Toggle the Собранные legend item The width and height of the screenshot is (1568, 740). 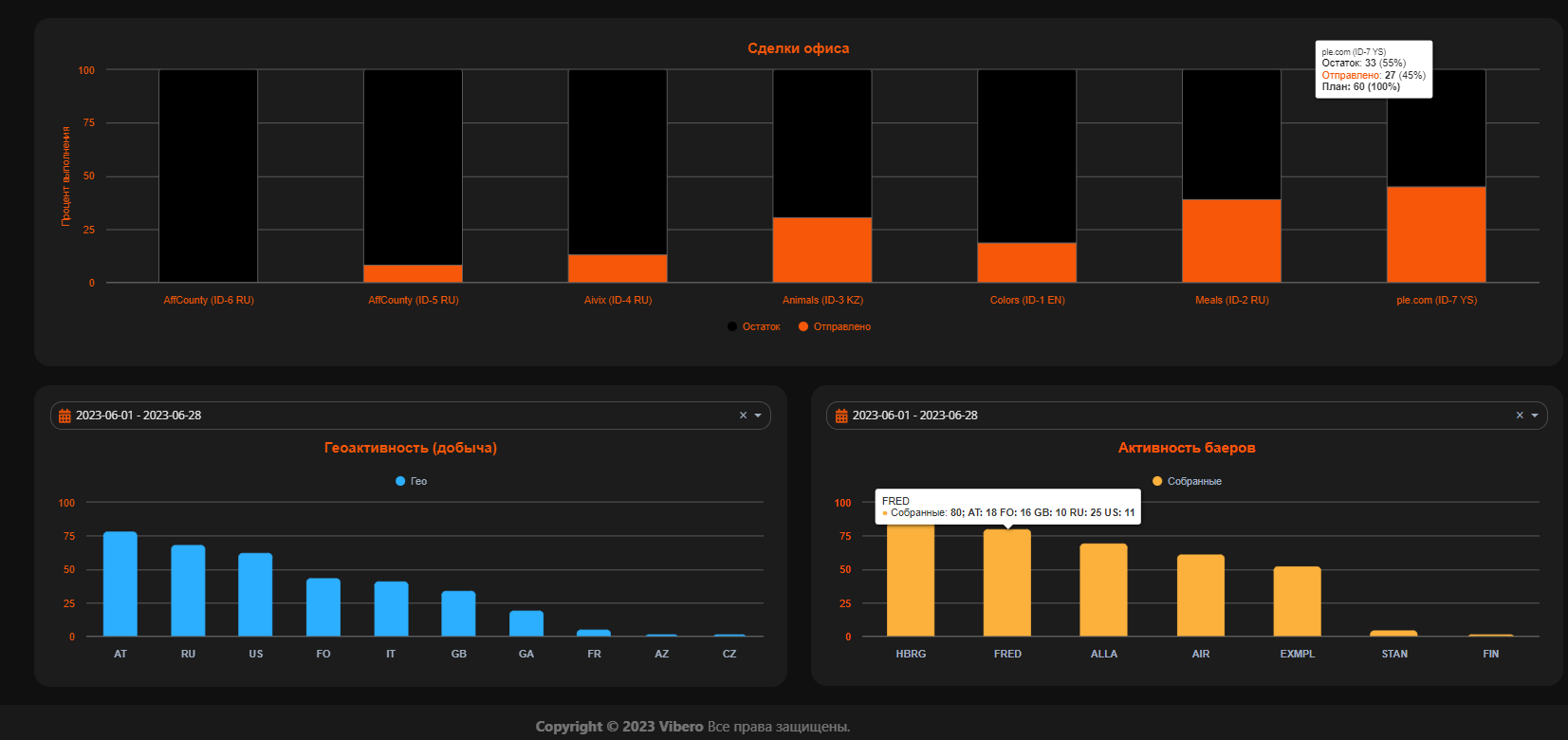(1187, 481)
